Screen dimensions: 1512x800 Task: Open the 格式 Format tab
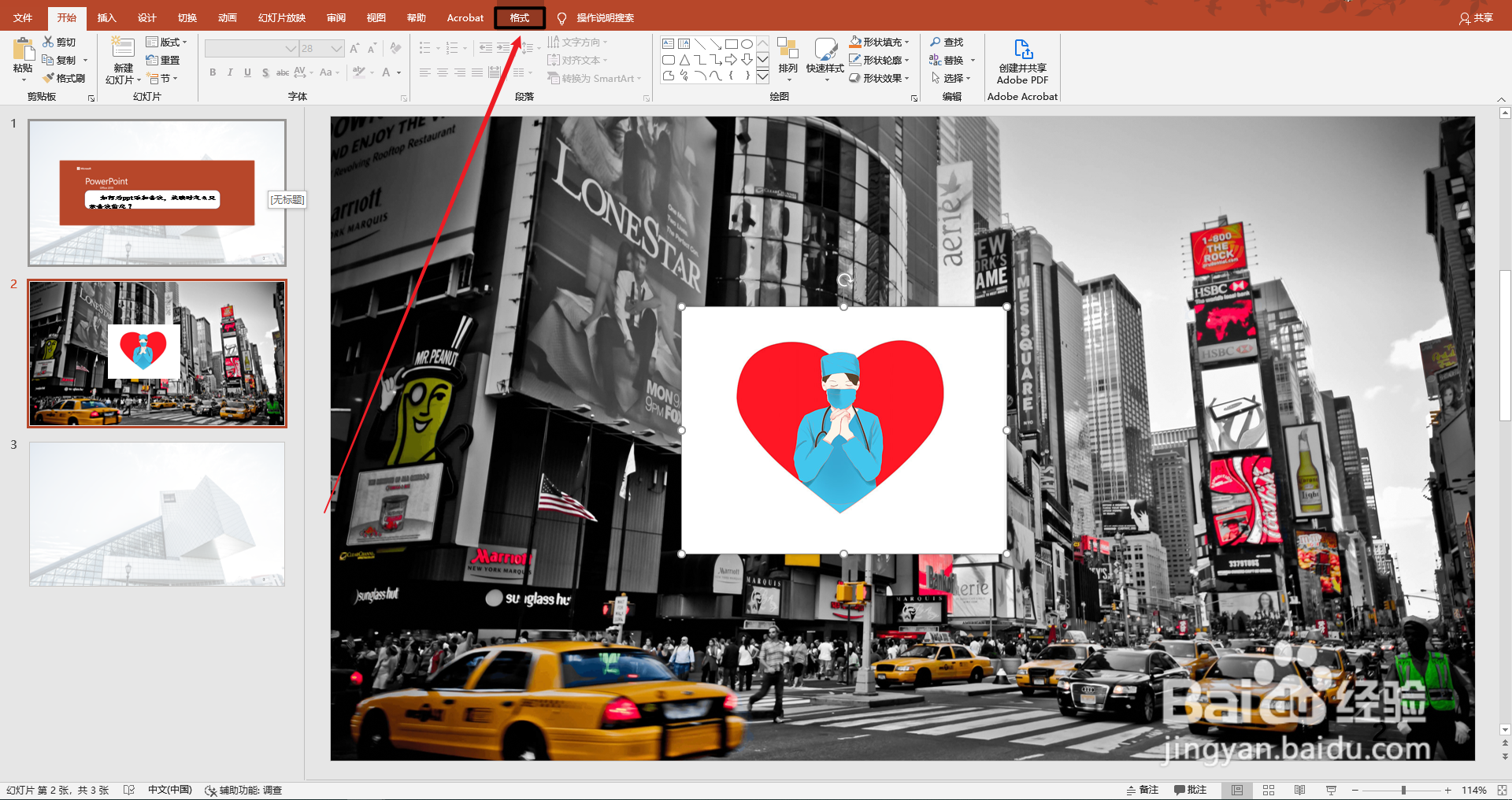(x=520, y=17)
